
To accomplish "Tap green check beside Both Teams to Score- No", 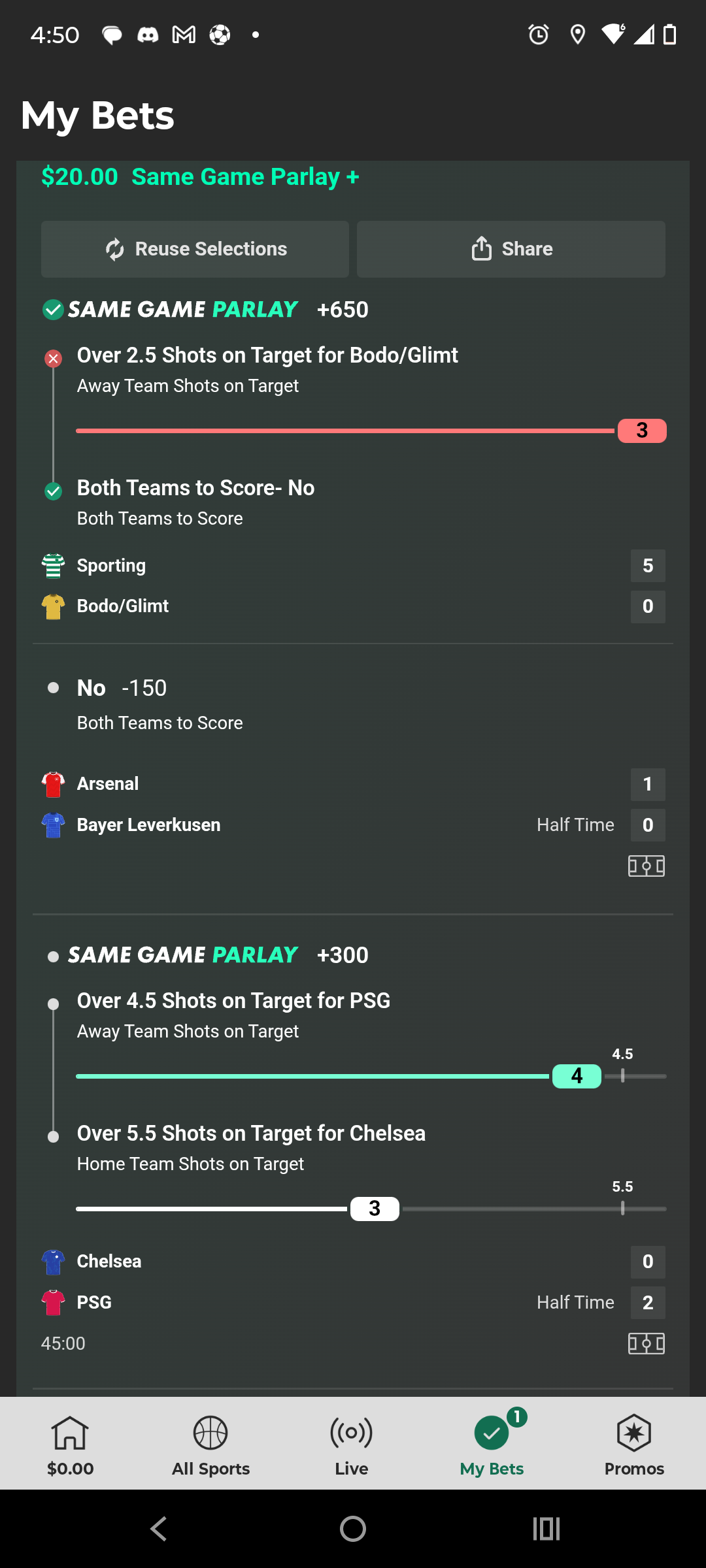I will (x=53, y=491).
